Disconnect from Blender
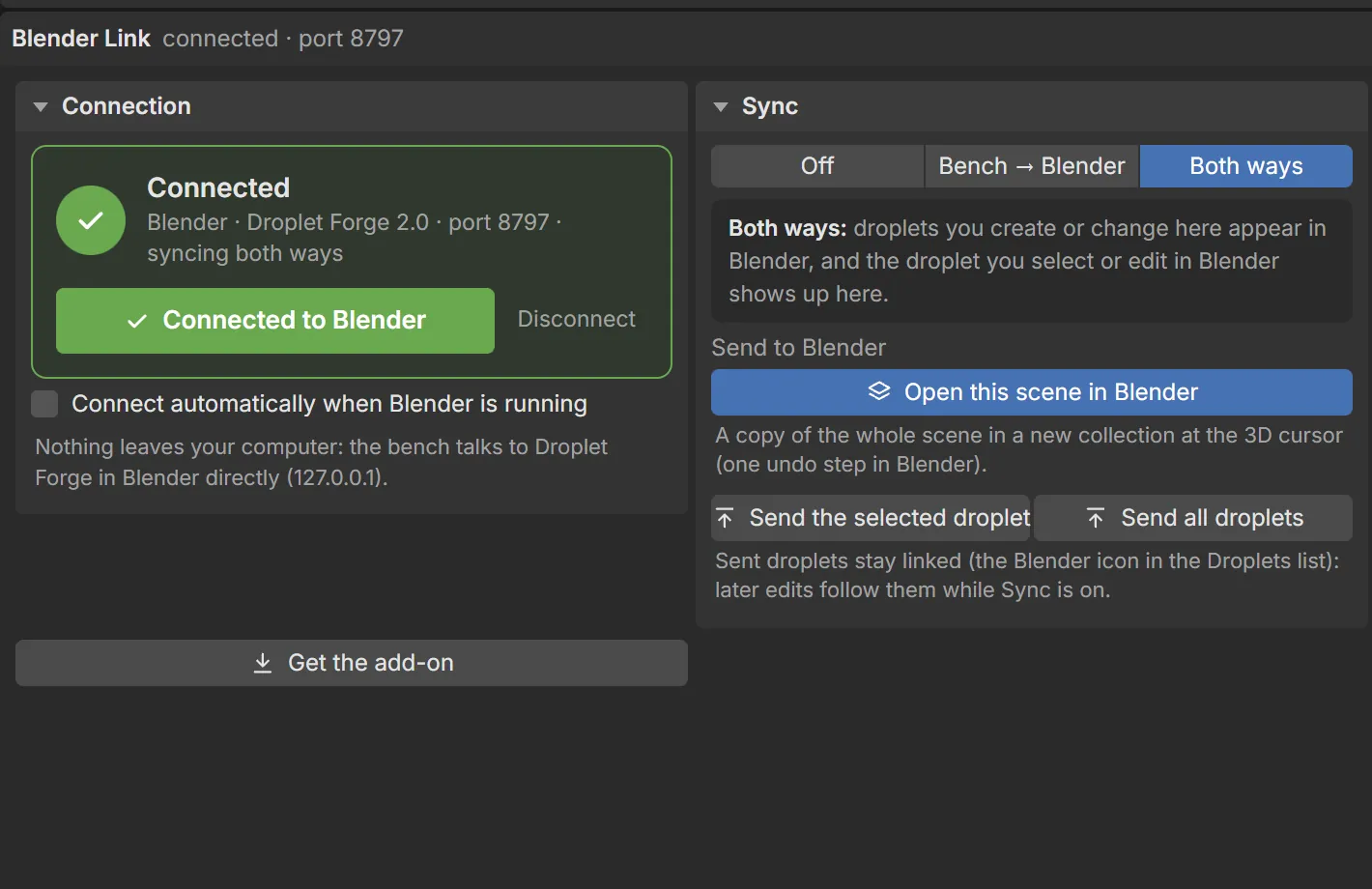The image size is (1372, 889). click(577, 320)
